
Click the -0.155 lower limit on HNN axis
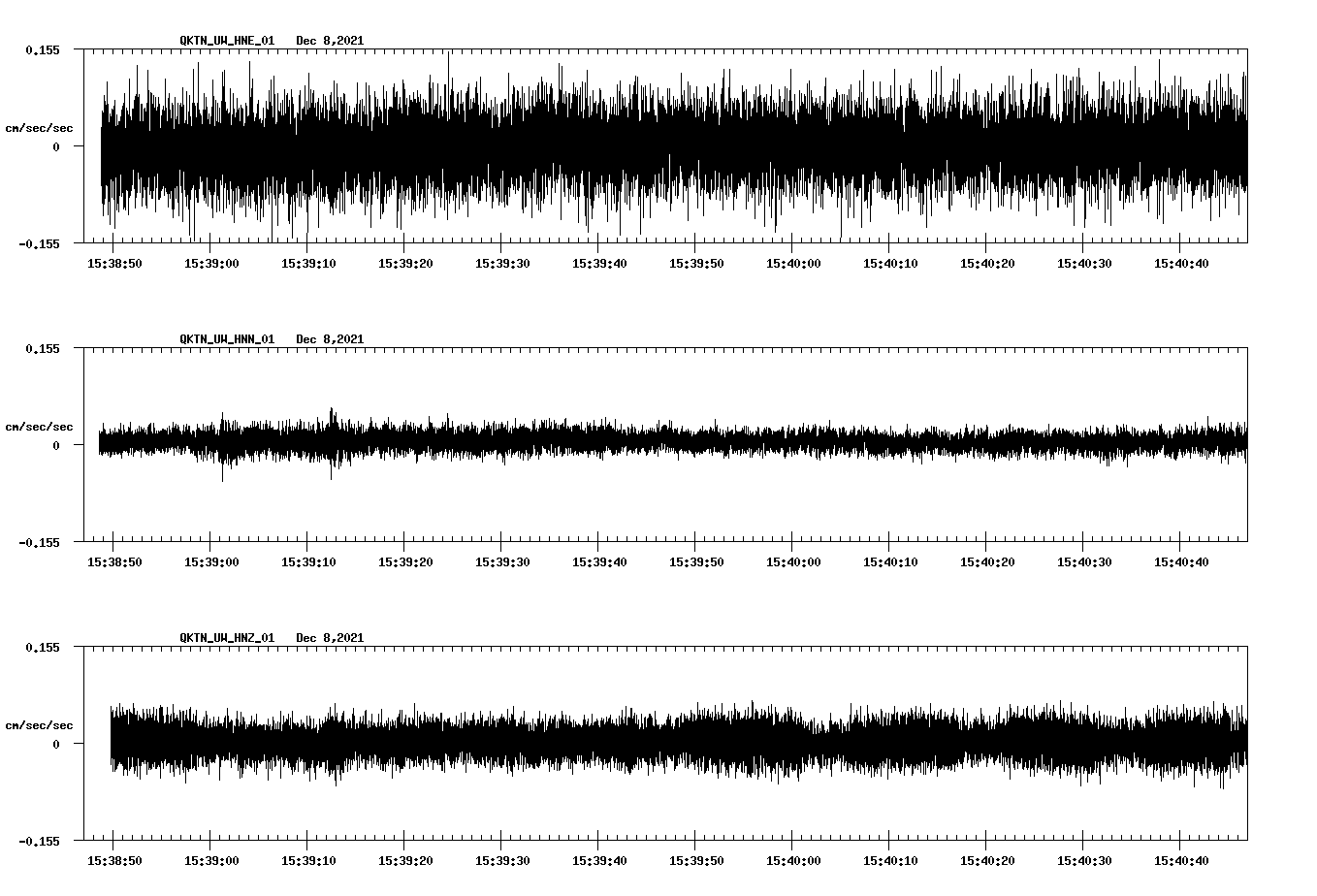39,543
